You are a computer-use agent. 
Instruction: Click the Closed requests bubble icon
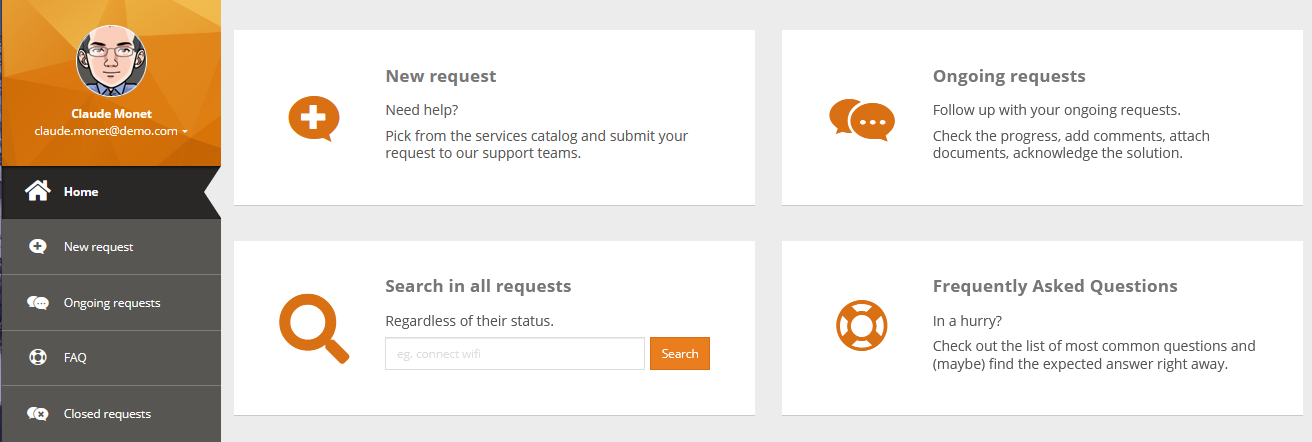(38, 413)
